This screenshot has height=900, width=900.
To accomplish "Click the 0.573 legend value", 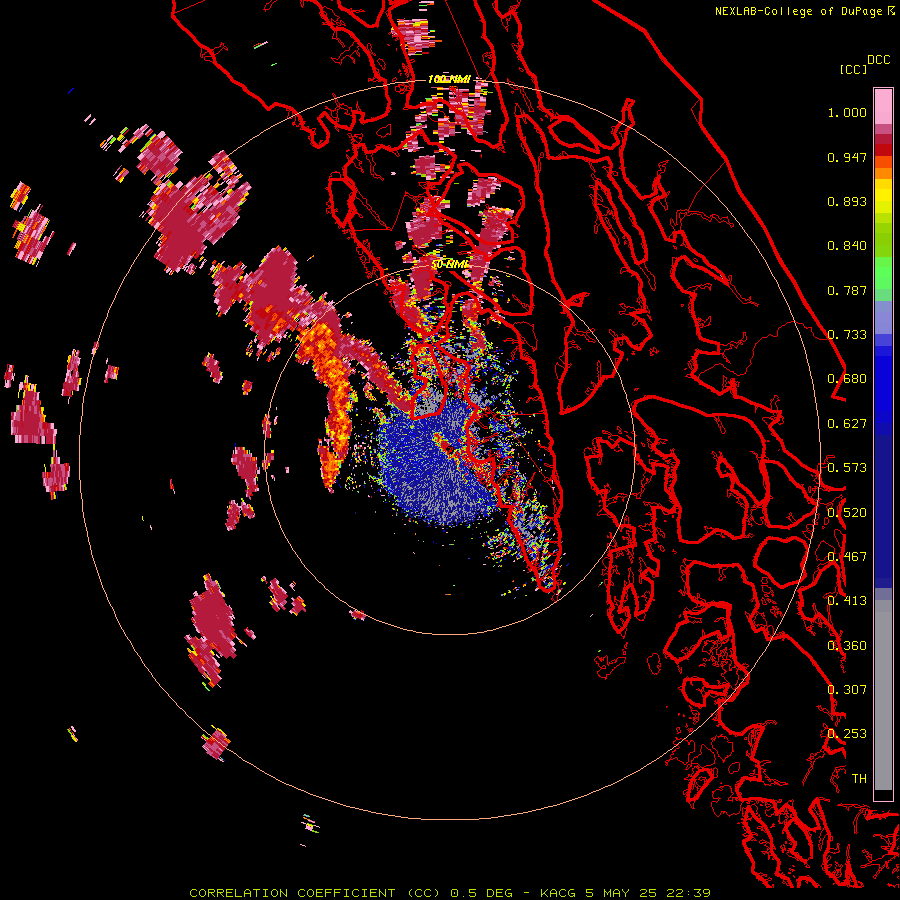I will click(847, 468).
